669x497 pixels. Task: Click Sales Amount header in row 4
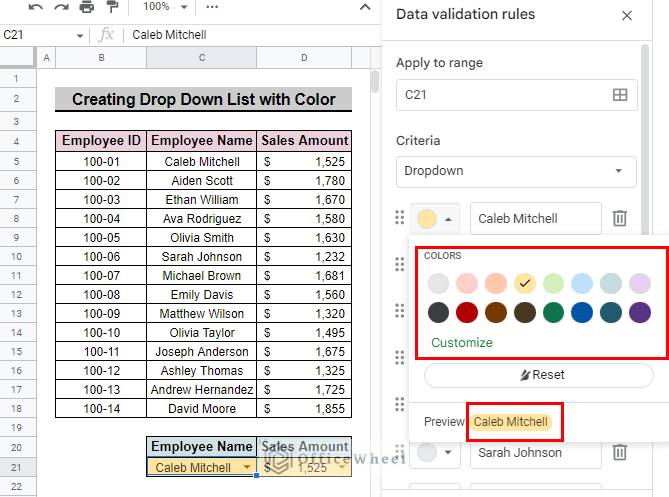tap(304, 141)
